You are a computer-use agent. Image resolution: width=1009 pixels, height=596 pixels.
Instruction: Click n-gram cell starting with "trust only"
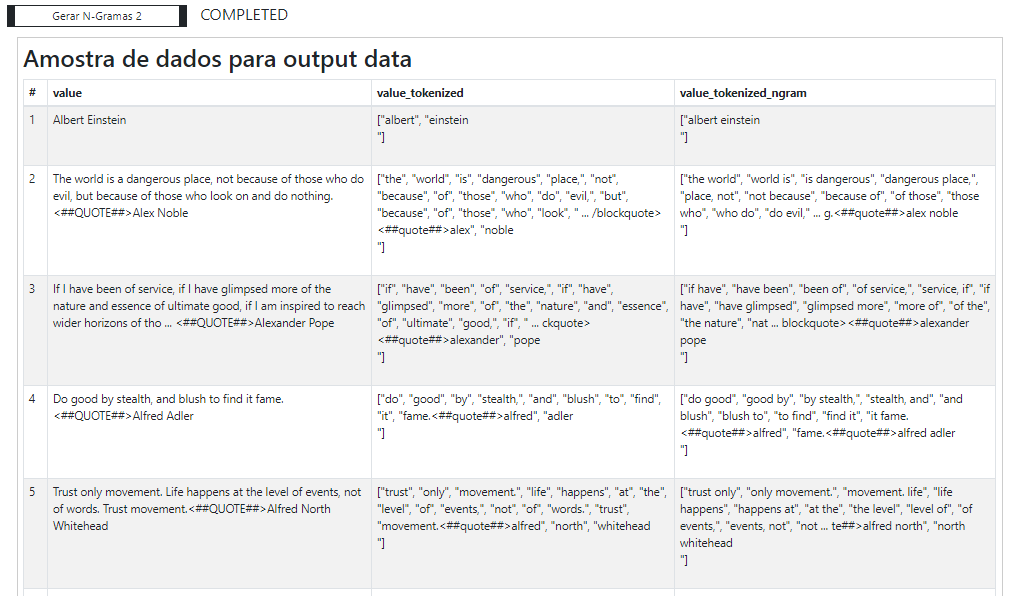pyautogui.click(x=835, y=533)
